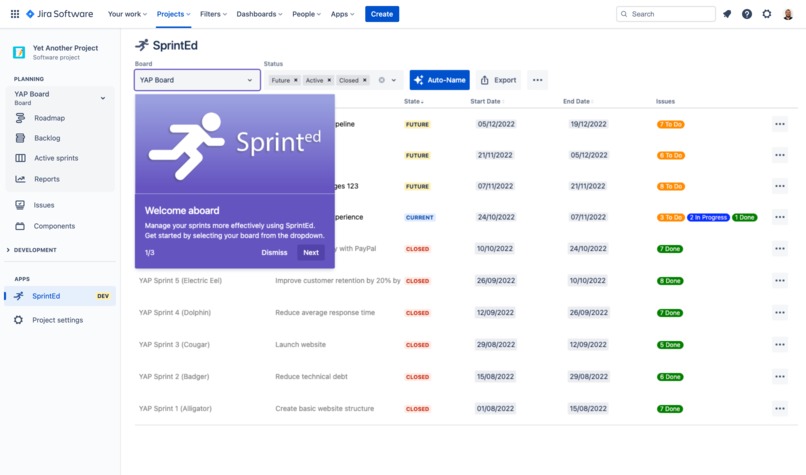Remove the Future status filter tag

(x=296, y=80)
